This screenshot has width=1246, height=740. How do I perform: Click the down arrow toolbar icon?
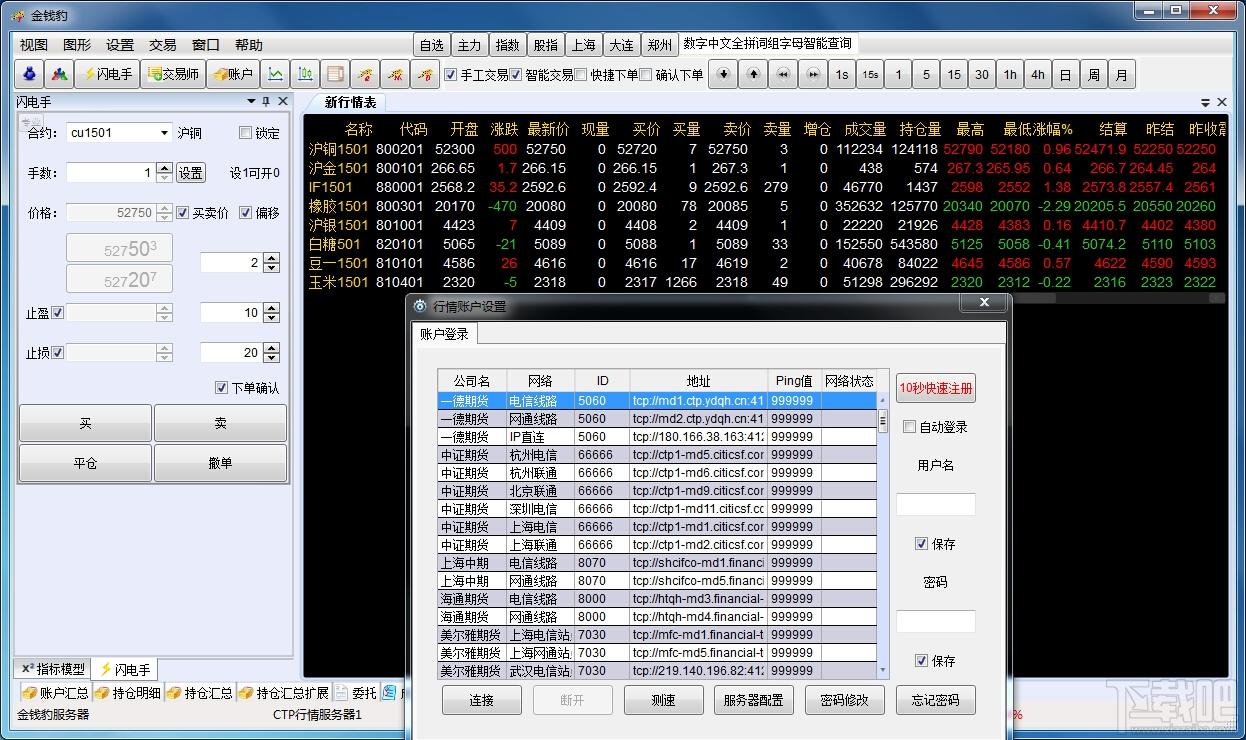(723, 74)
